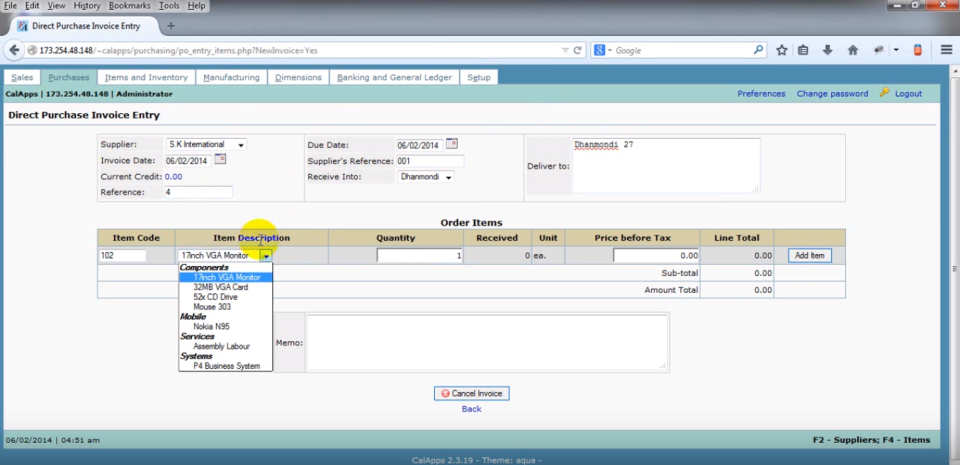Open the File menu
This screenshot has height=465, width=960.
click(10, 6)
